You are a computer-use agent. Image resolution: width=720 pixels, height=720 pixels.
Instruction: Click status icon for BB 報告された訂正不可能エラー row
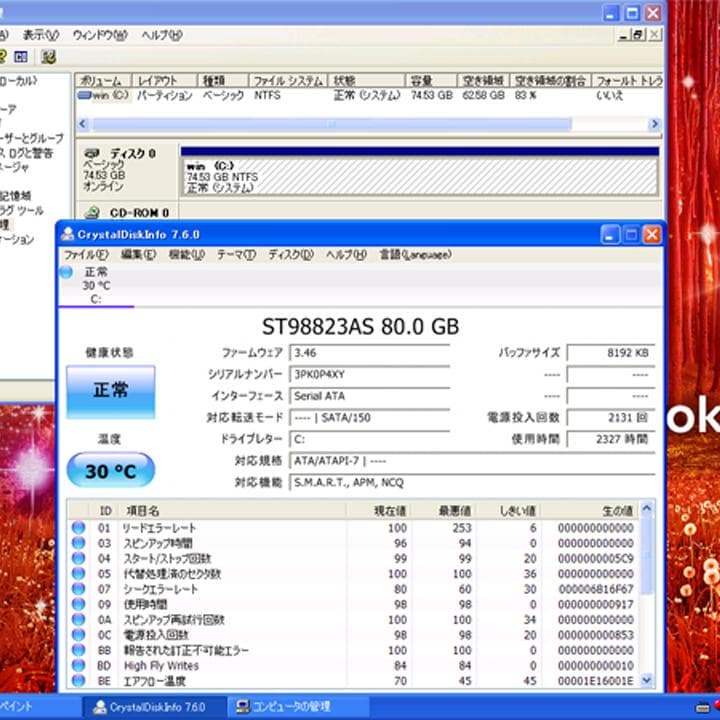(x=79, y=650)
